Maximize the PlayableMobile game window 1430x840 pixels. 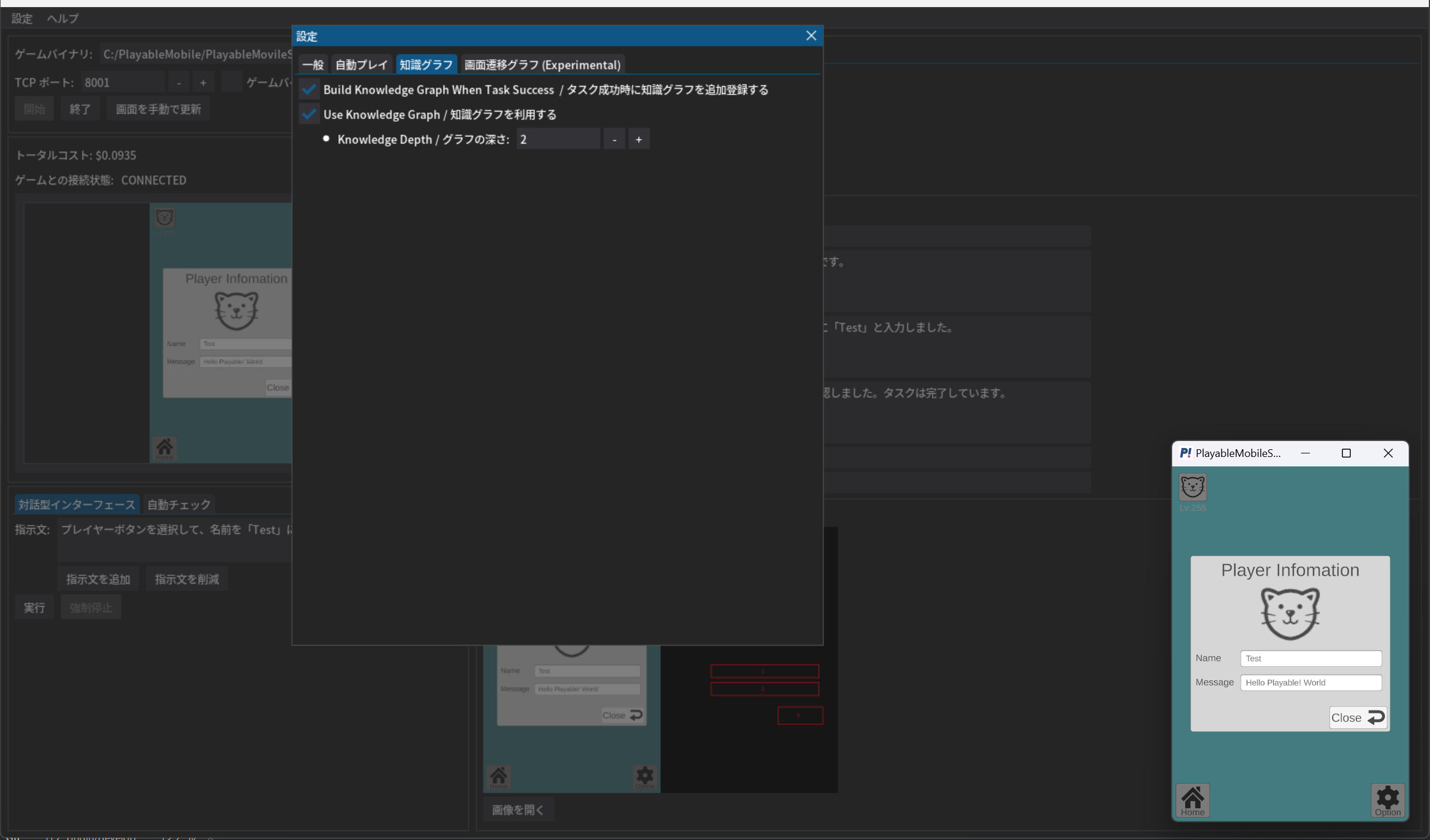(x=1346, y=453)
